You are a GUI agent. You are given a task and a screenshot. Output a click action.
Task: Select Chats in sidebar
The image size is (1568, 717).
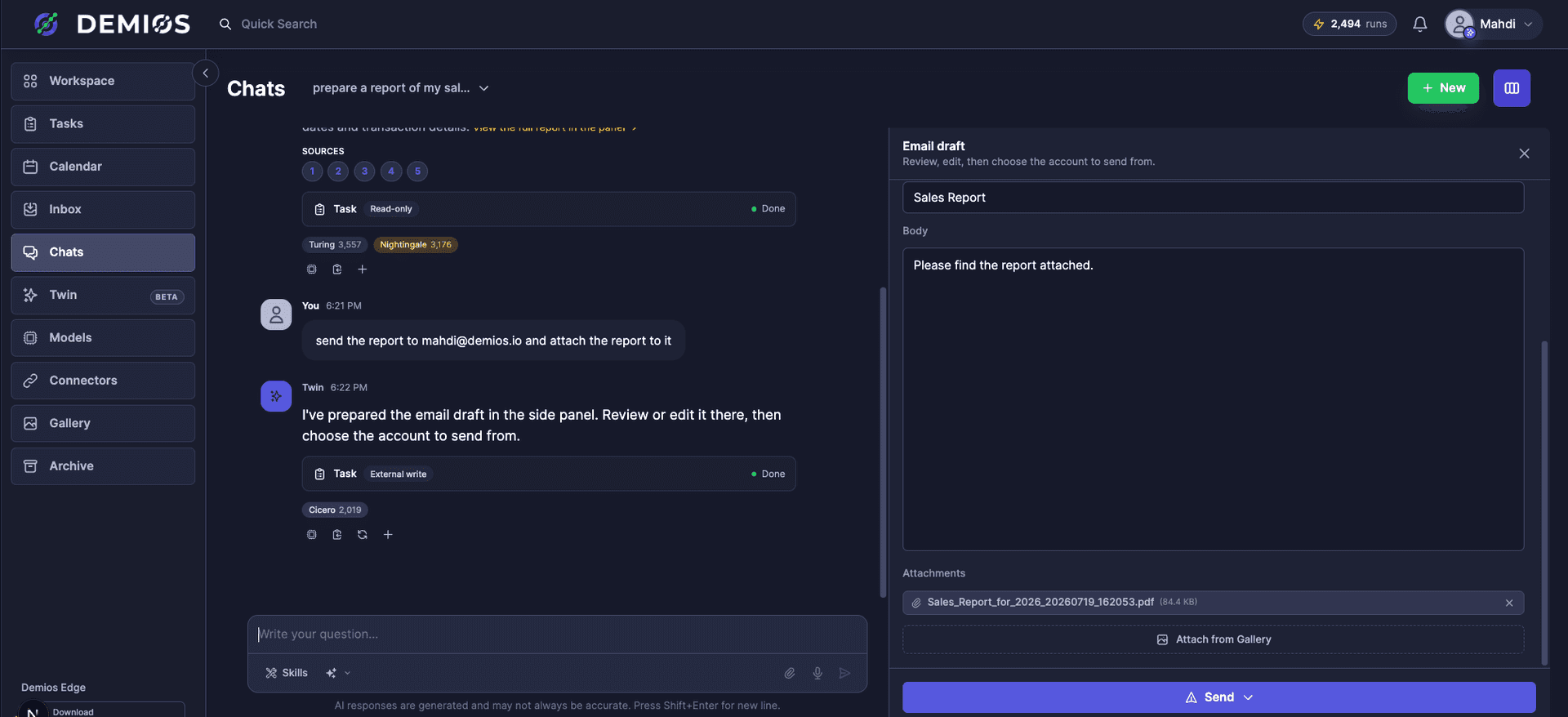click(103, 252)
